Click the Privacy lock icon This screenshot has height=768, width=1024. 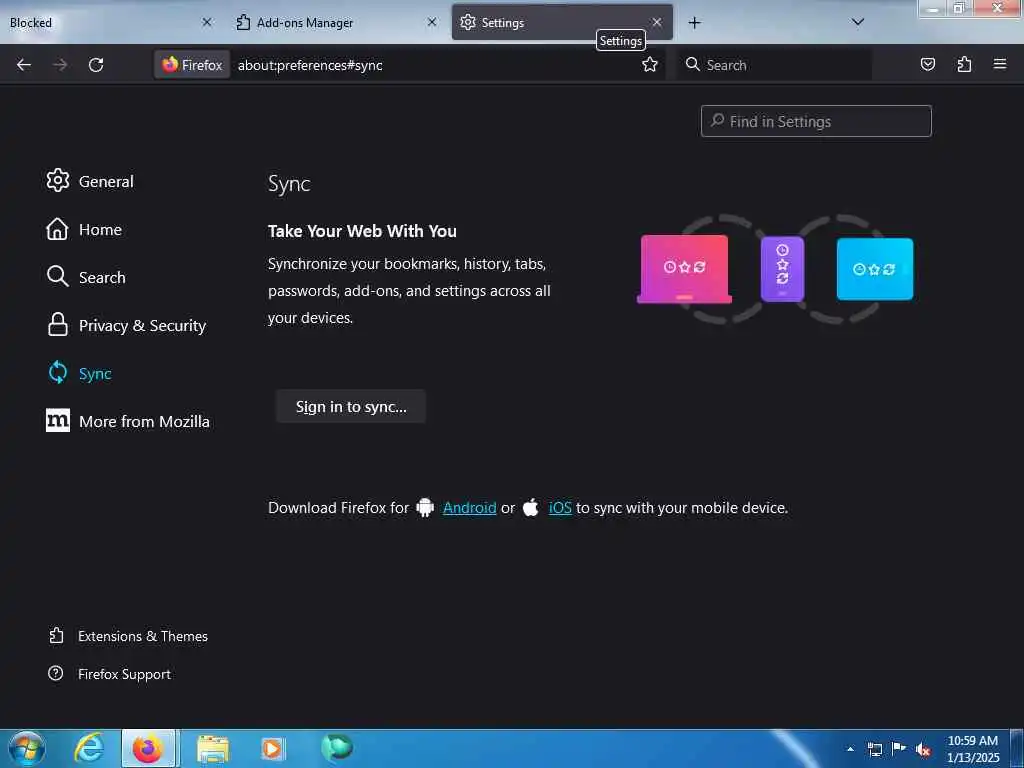pos(57,324)
